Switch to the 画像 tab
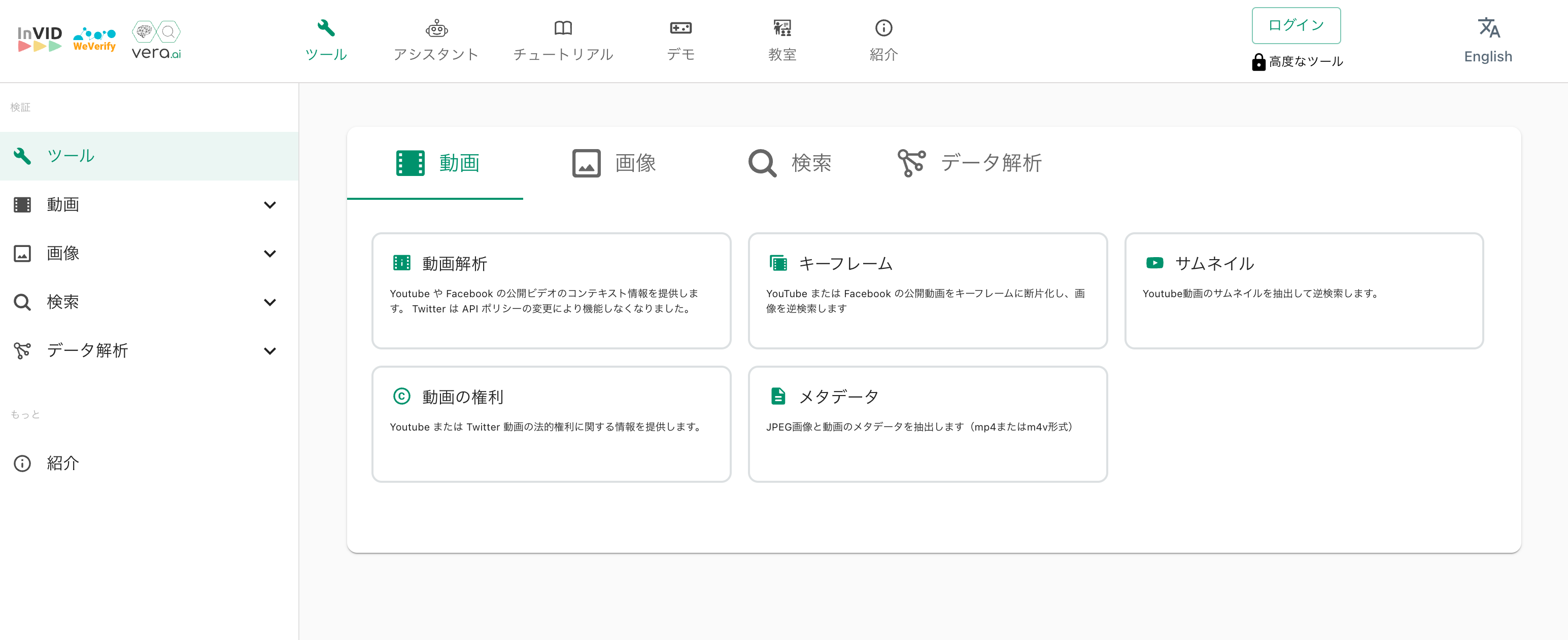The image size is (1568, 640). (613, 163)
